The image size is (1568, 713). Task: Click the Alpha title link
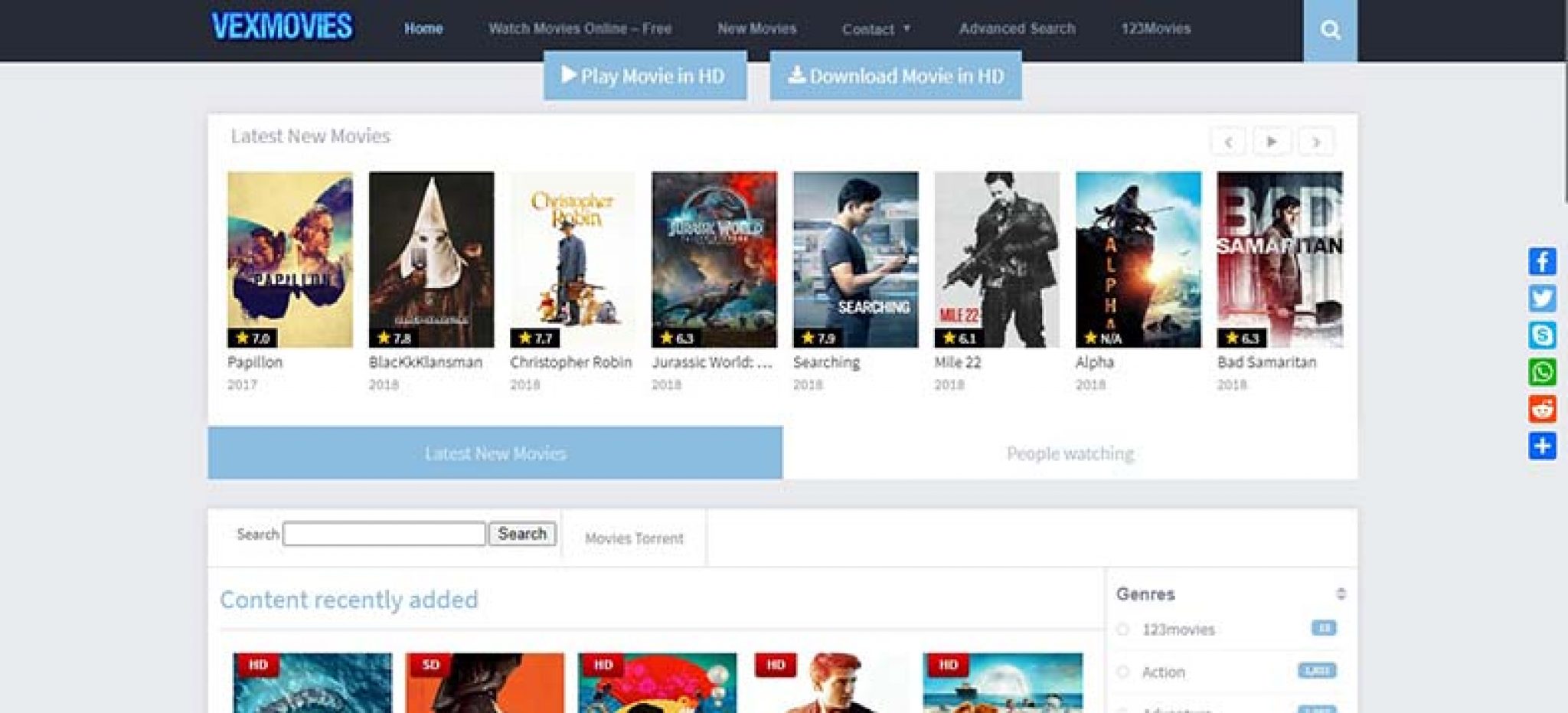(1095, 362)
